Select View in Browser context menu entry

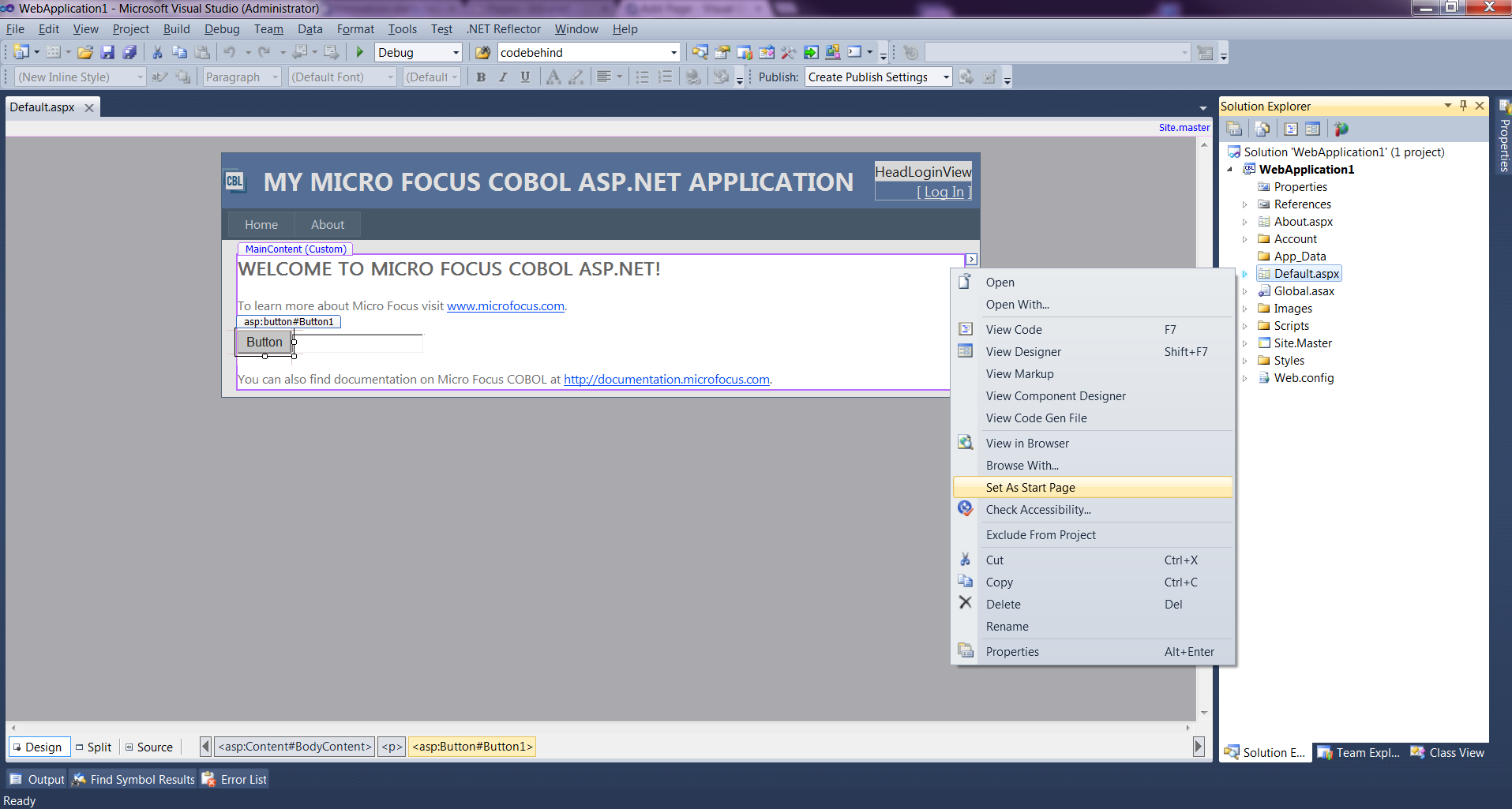pos(1093,444)
